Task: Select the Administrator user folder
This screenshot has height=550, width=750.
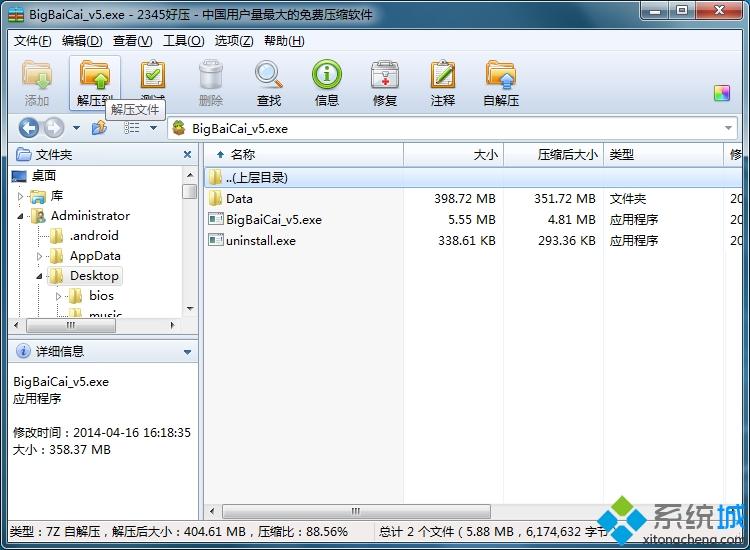Action: pyautogui.click(x=90, y=216)
